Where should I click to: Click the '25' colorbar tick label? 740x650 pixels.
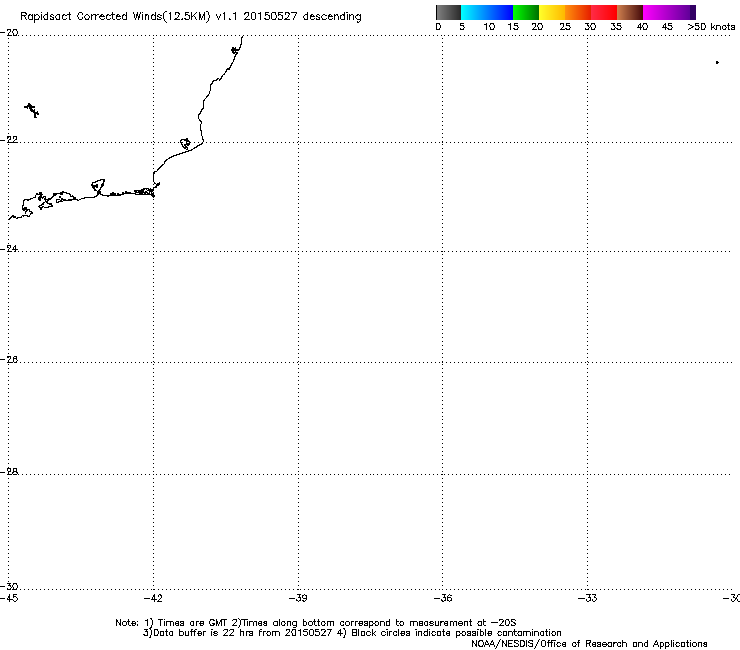(x=565, y=27)
